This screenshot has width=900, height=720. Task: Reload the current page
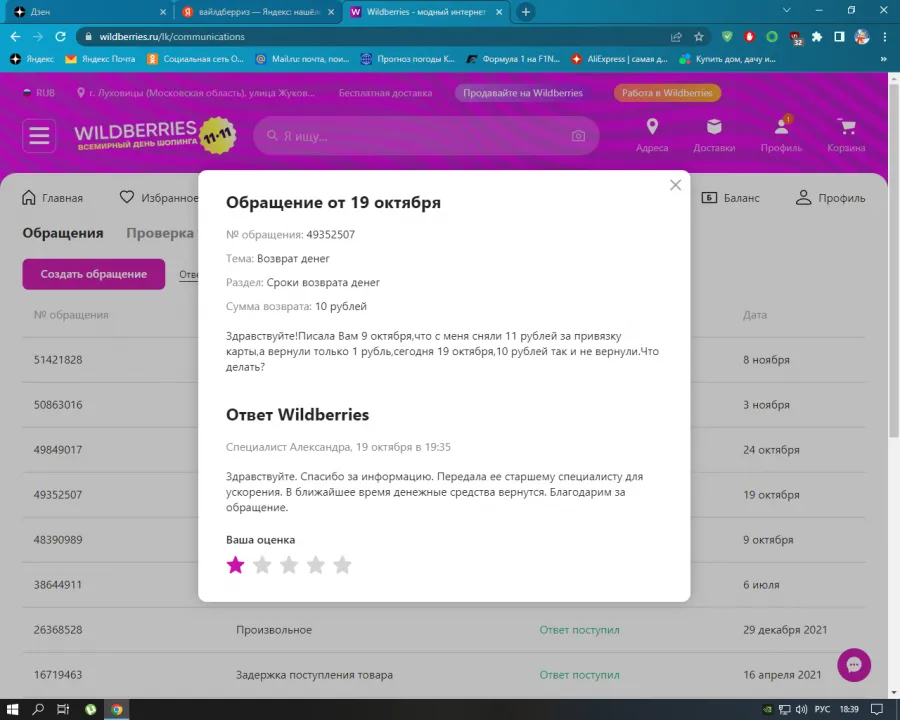pyautogui.click(x=60, y=37)
